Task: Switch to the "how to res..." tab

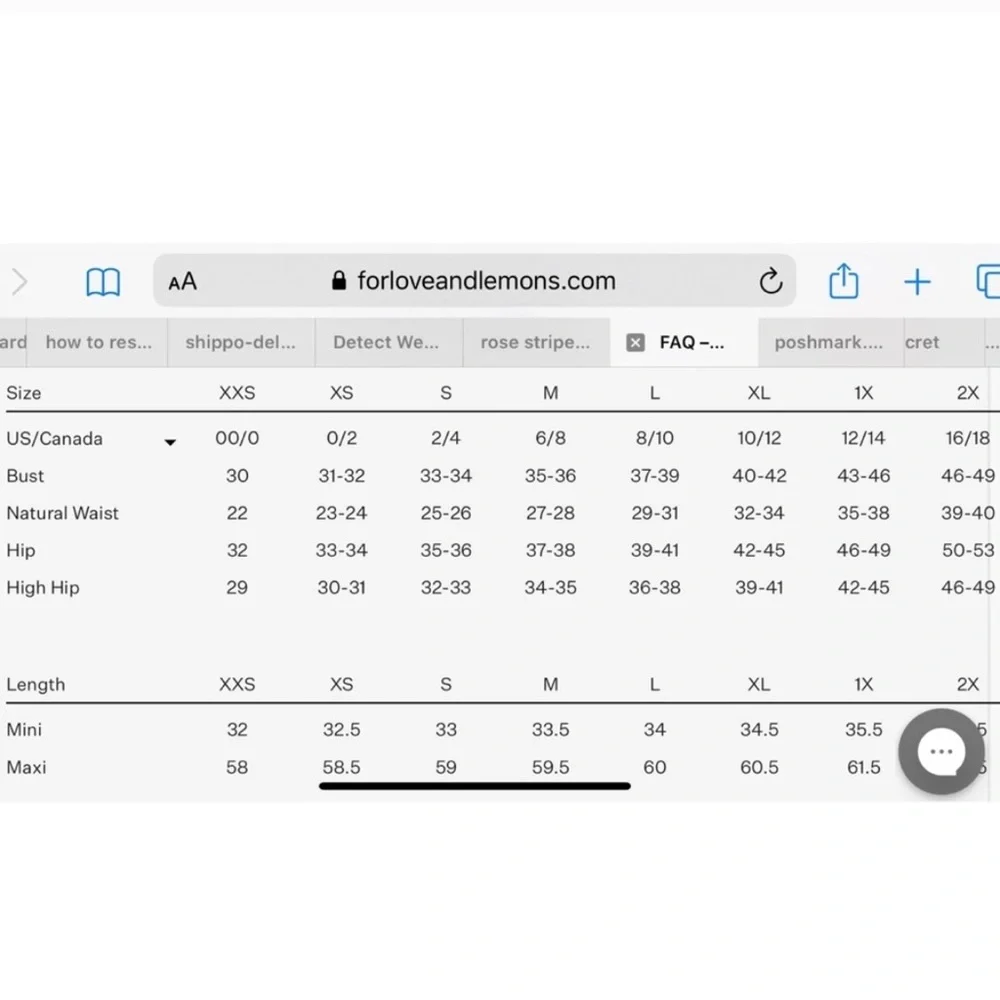Action: pos(98,342)
